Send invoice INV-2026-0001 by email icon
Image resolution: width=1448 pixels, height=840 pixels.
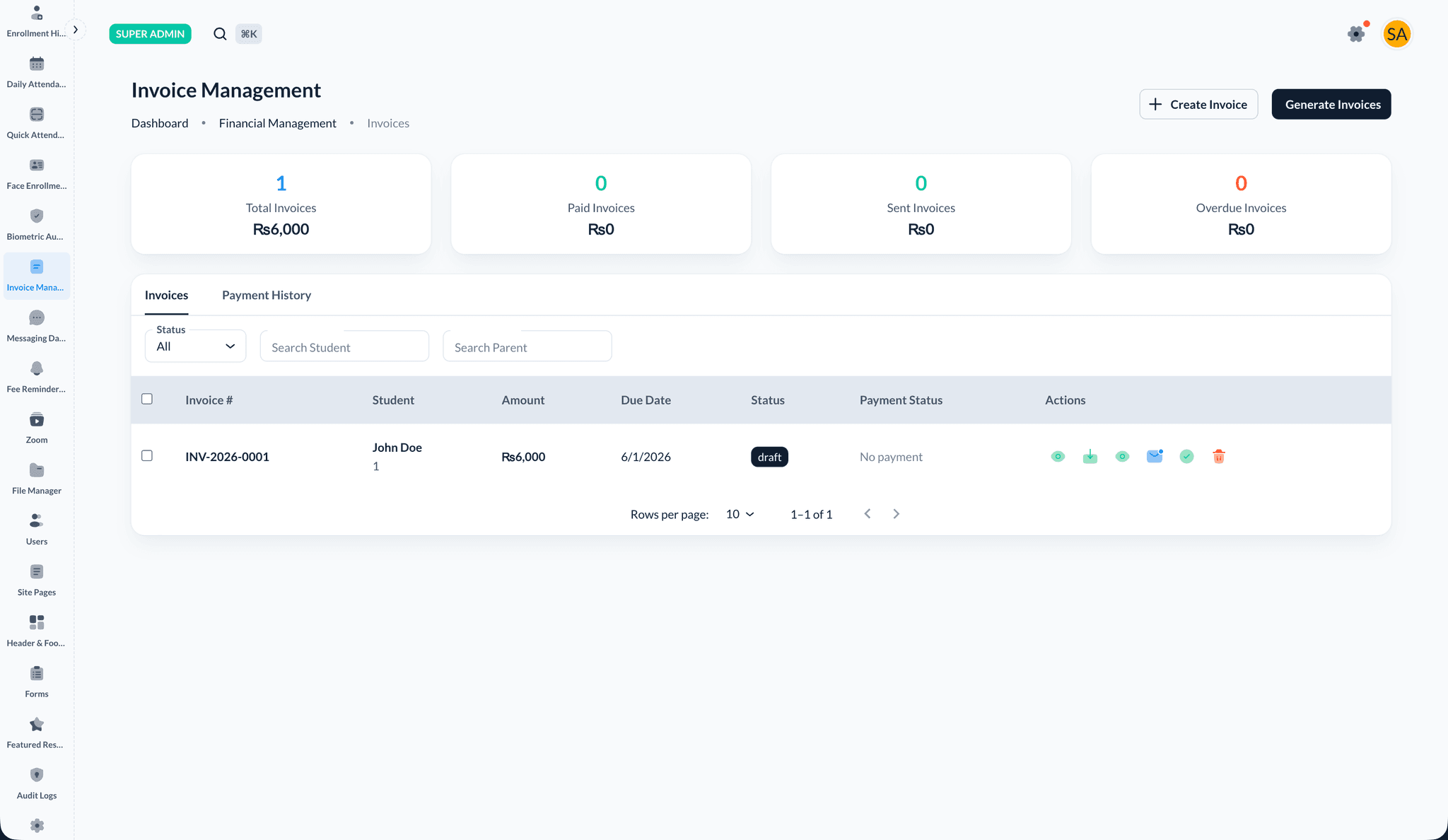[x=1155, y=457]
